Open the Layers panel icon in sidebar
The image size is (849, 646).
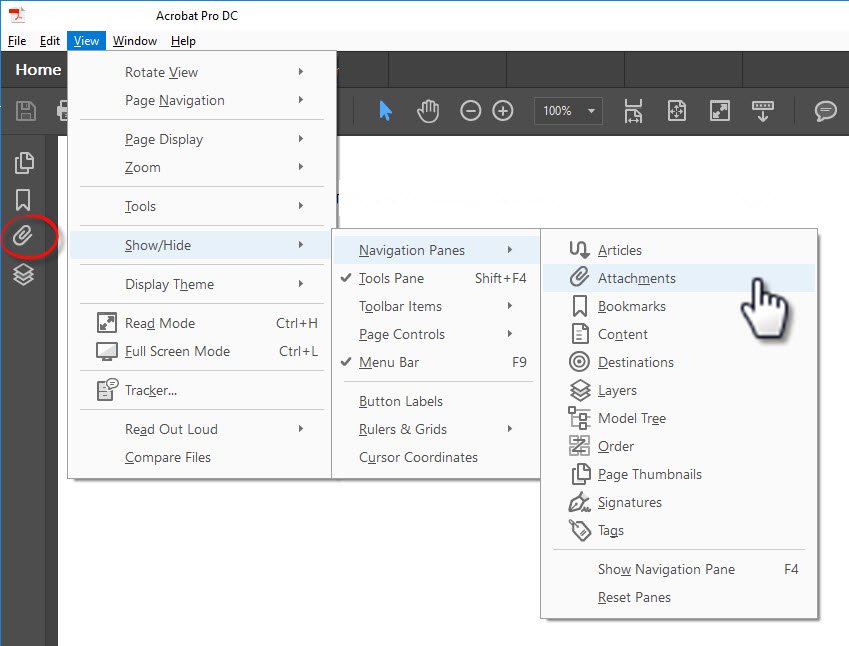24,274
